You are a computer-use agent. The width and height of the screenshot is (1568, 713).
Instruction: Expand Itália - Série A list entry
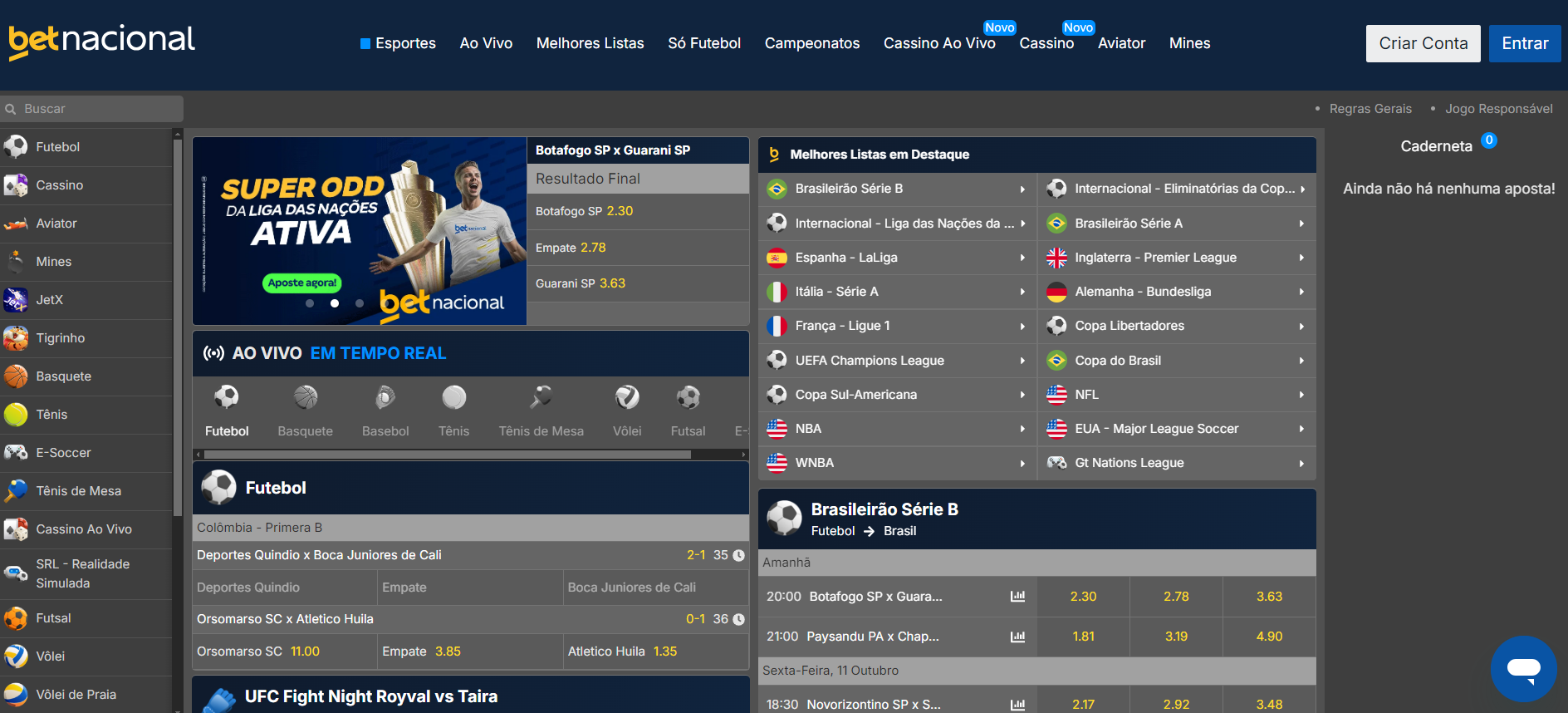click(897, 292)
